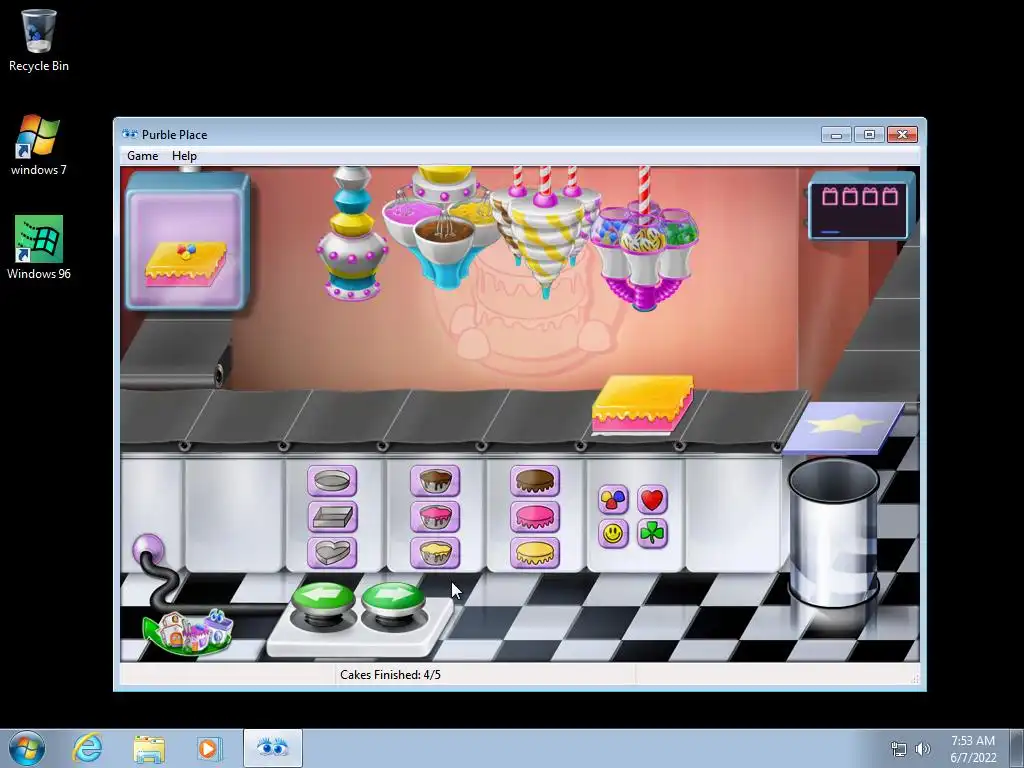Add green clover decoration
1024x768 pixels.
[x=652, y=534]
